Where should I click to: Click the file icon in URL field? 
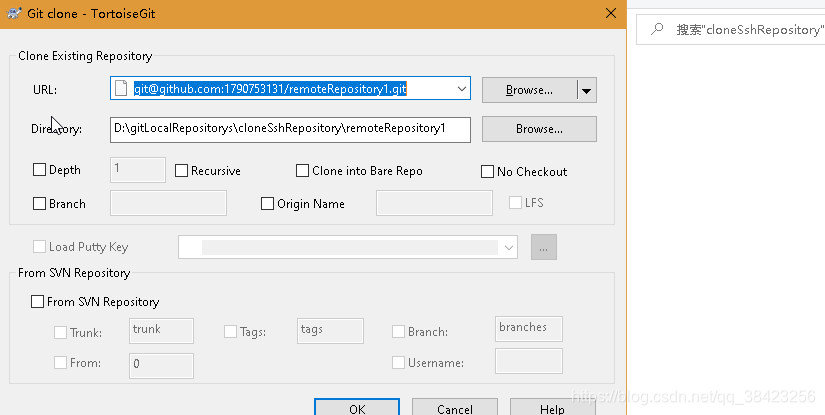121,88
